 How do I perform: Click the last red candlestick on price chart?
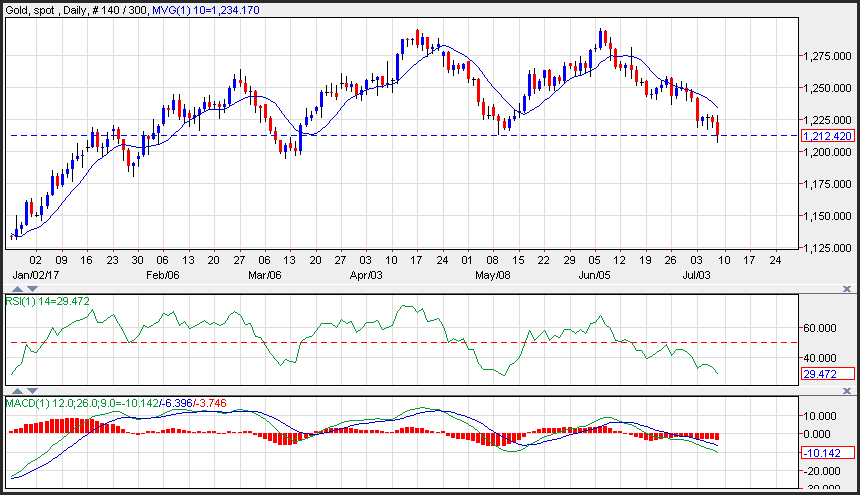tap(718, 129)
